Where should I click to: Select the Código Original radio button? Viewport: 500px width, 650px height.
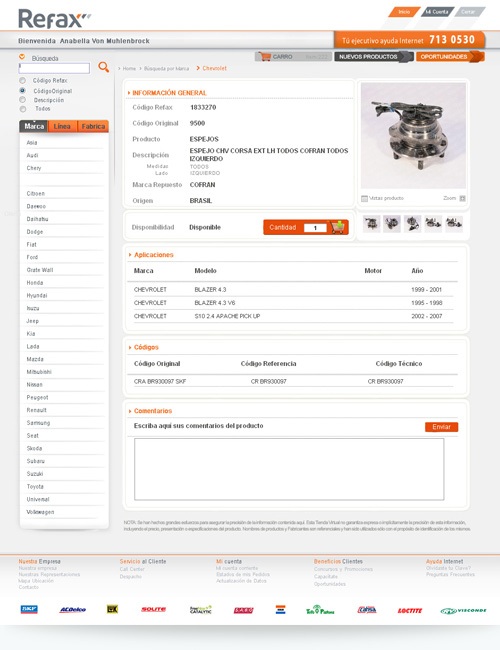(22, 90)
